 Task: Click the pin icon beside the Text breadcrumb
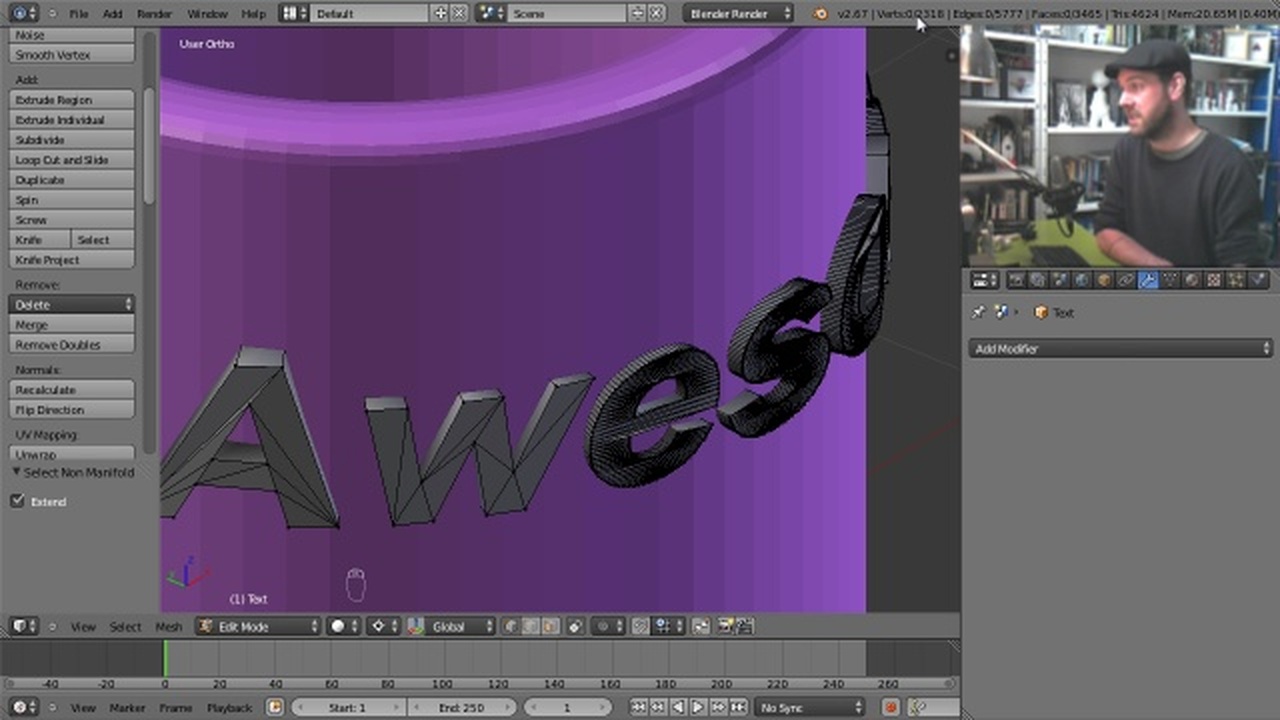tap(978, 313)
